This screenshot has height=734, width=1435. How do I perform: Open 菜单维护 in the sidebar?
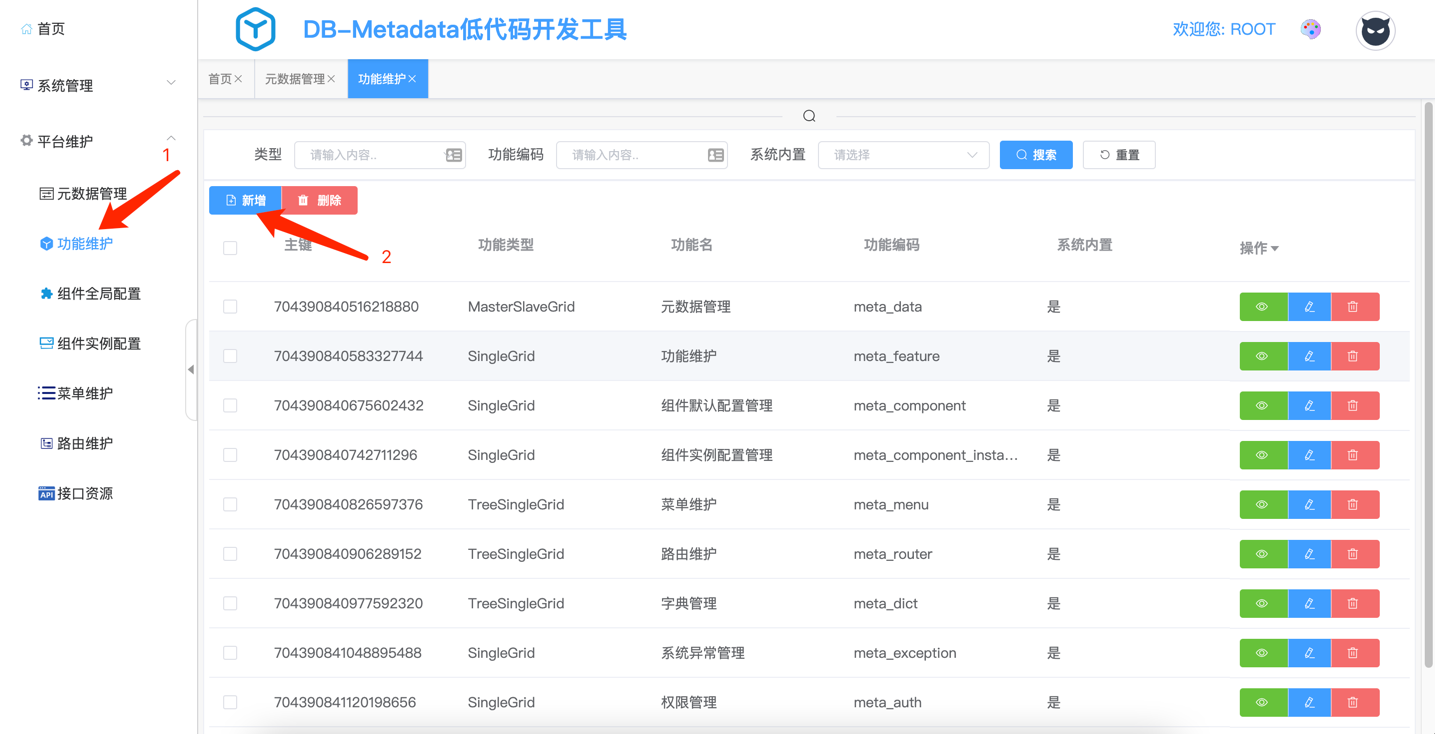pos(85,393)
